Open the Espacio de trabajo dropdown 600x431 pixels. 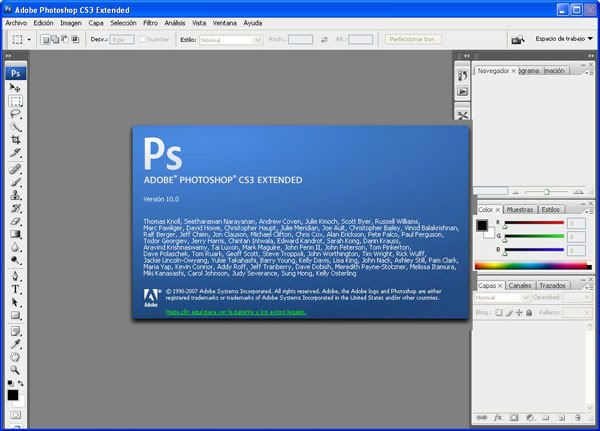[564, 39]
